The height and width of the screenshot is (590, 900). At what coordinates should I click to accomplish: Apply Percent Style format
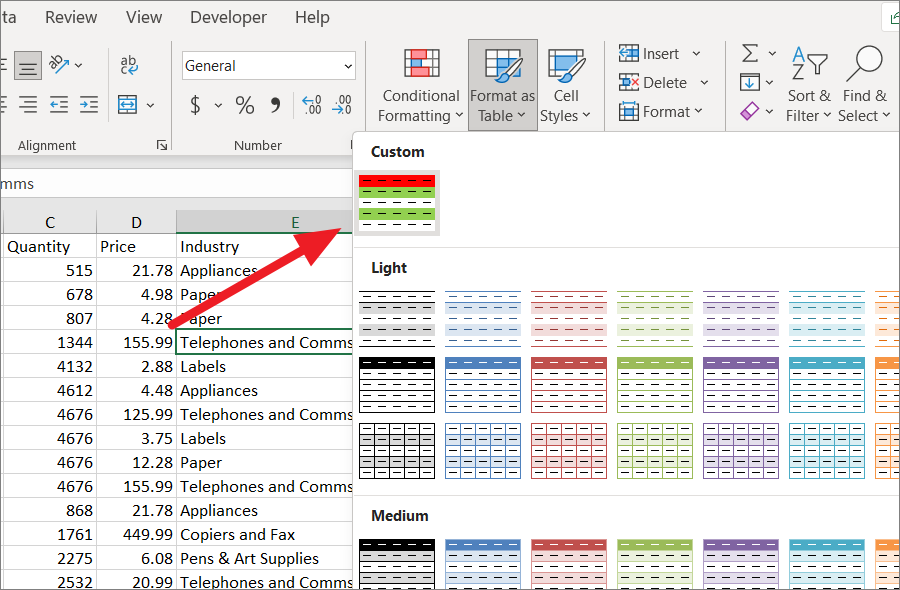(245, 105)
